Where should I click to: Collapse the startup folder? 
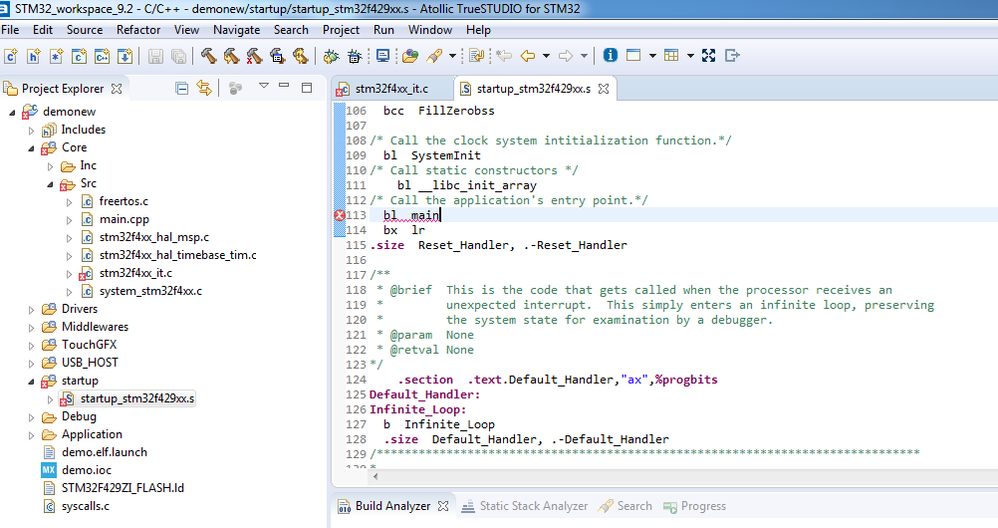(x=31, y=382)
